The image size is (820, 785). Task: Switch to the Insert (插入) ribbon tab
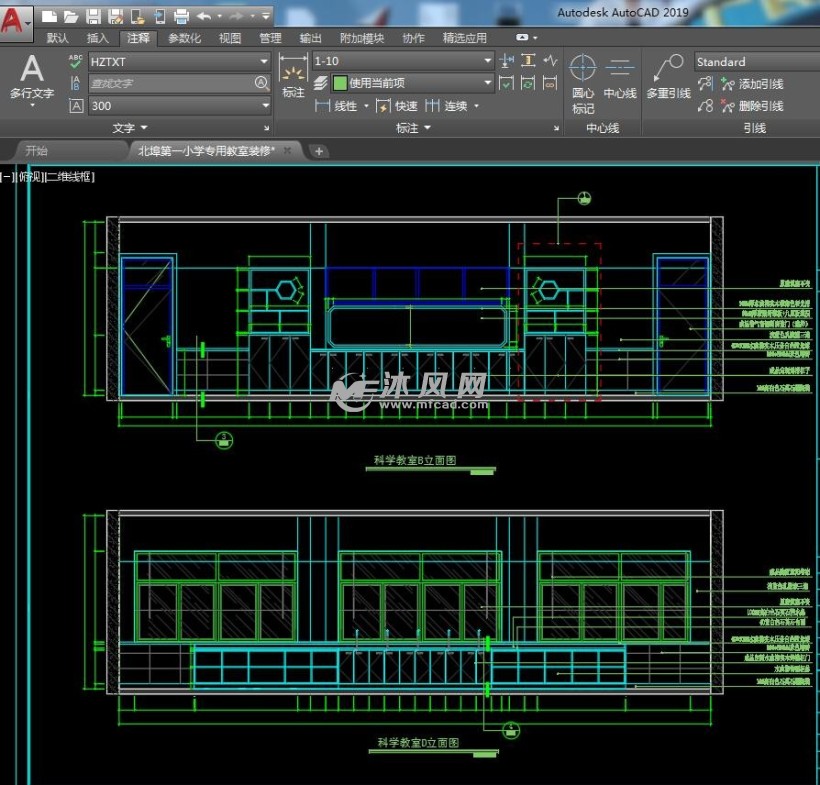[98, 38]
